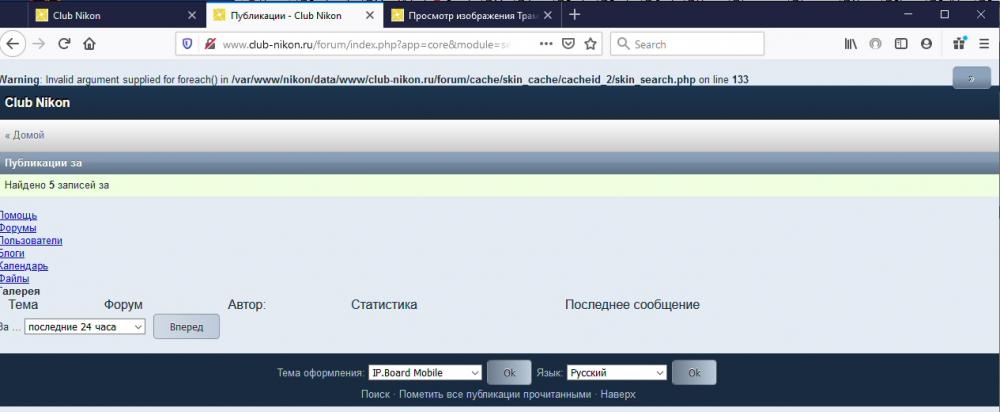Open page actions three-dot menu
The width and height of the screenshot is (1000, 412).
click(546, 44)
